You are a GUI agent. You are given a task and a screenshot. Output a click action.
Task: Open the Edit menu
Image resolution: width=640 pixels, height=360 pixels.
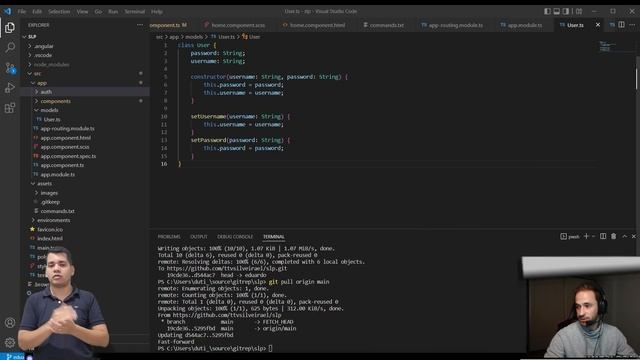37,11
